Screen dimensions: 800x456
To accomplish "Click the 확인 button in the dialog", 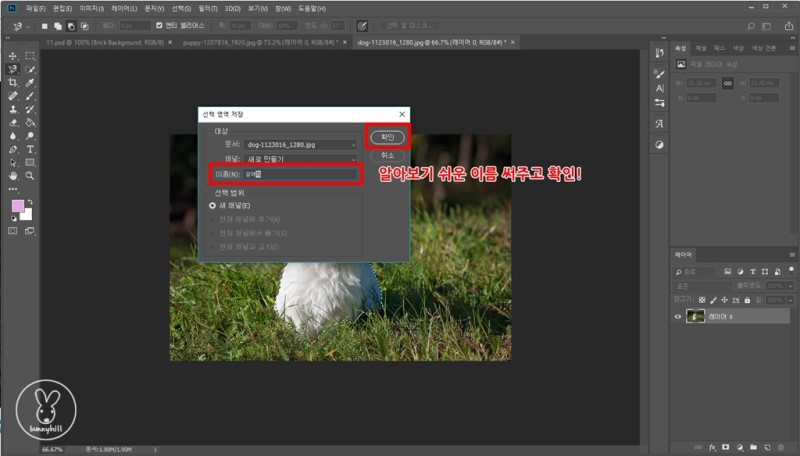I will coord(388,136).
